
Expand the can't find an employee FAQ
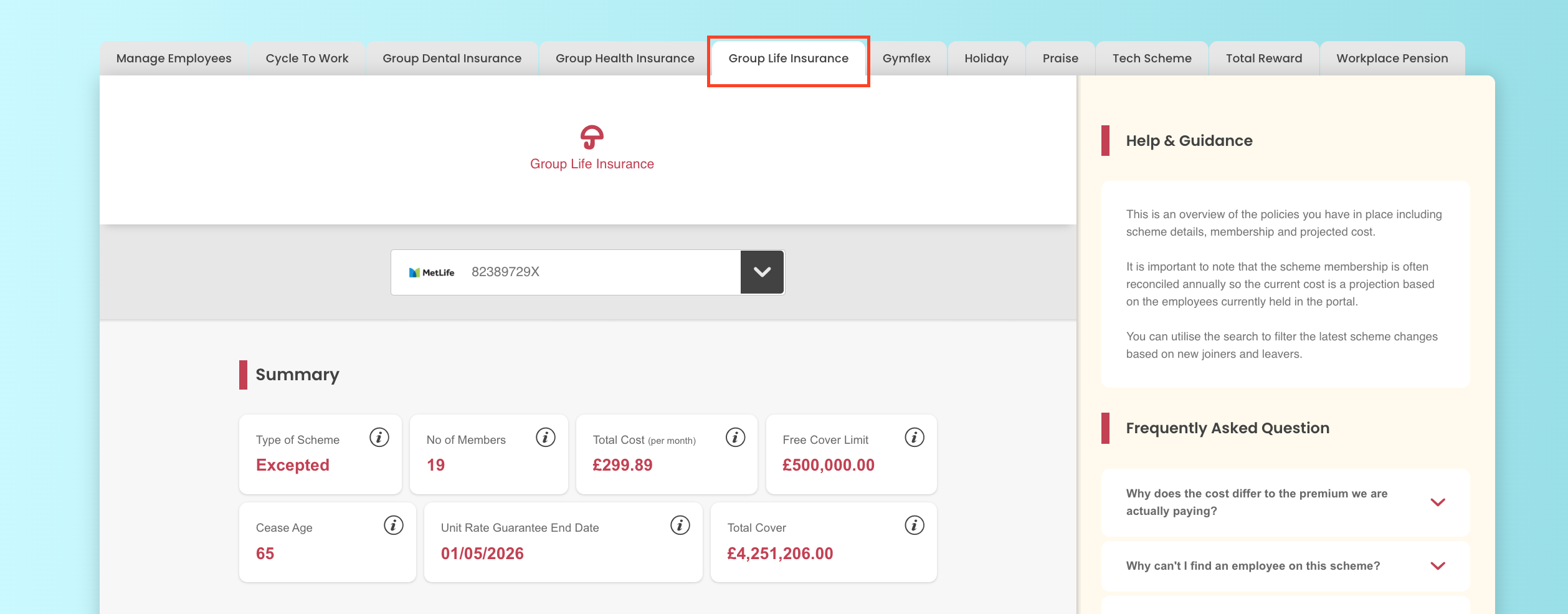tap(1437, 566)
